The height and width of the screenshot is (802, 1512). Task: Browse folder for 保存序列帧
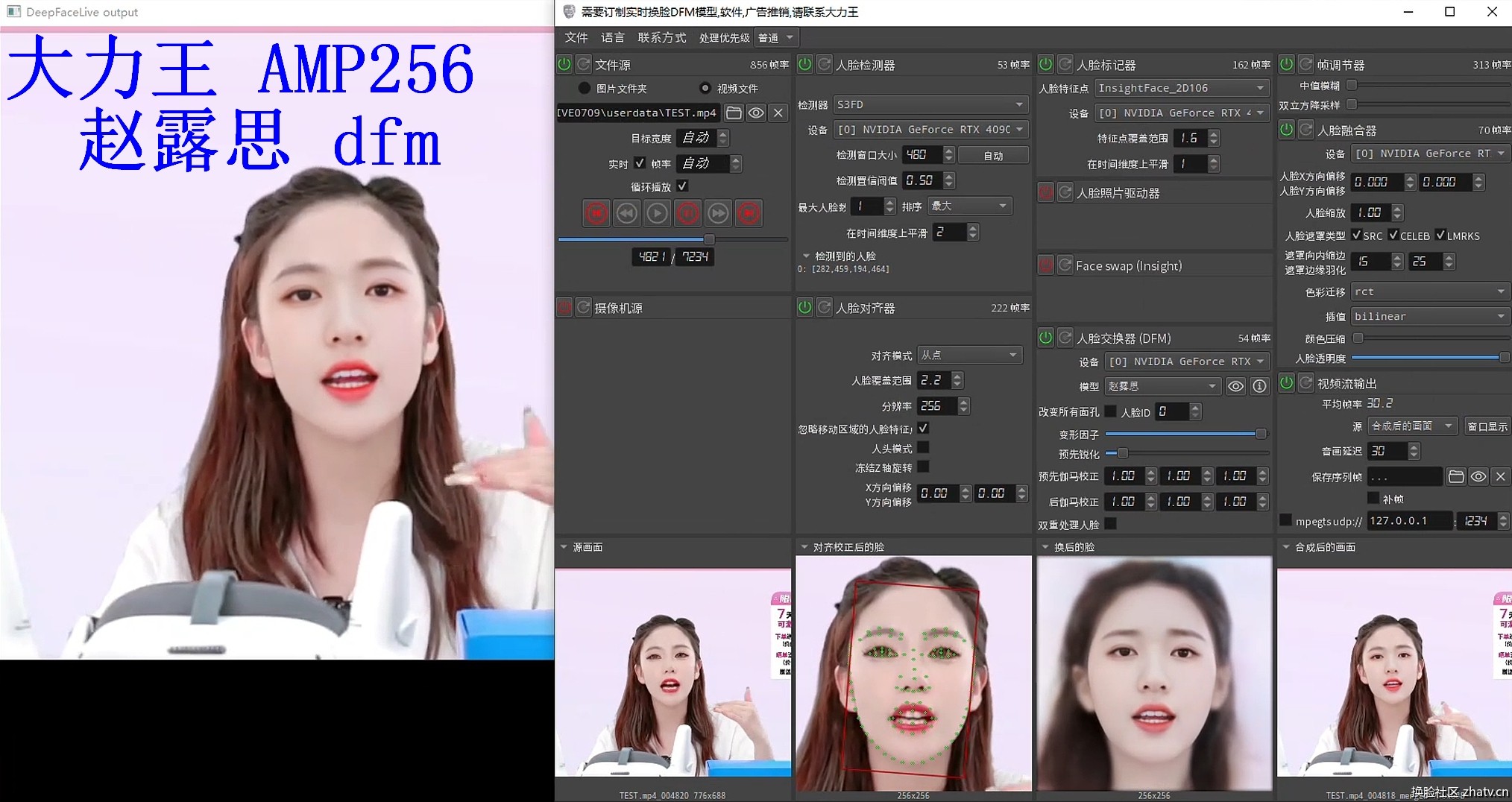coord(1456,476)
